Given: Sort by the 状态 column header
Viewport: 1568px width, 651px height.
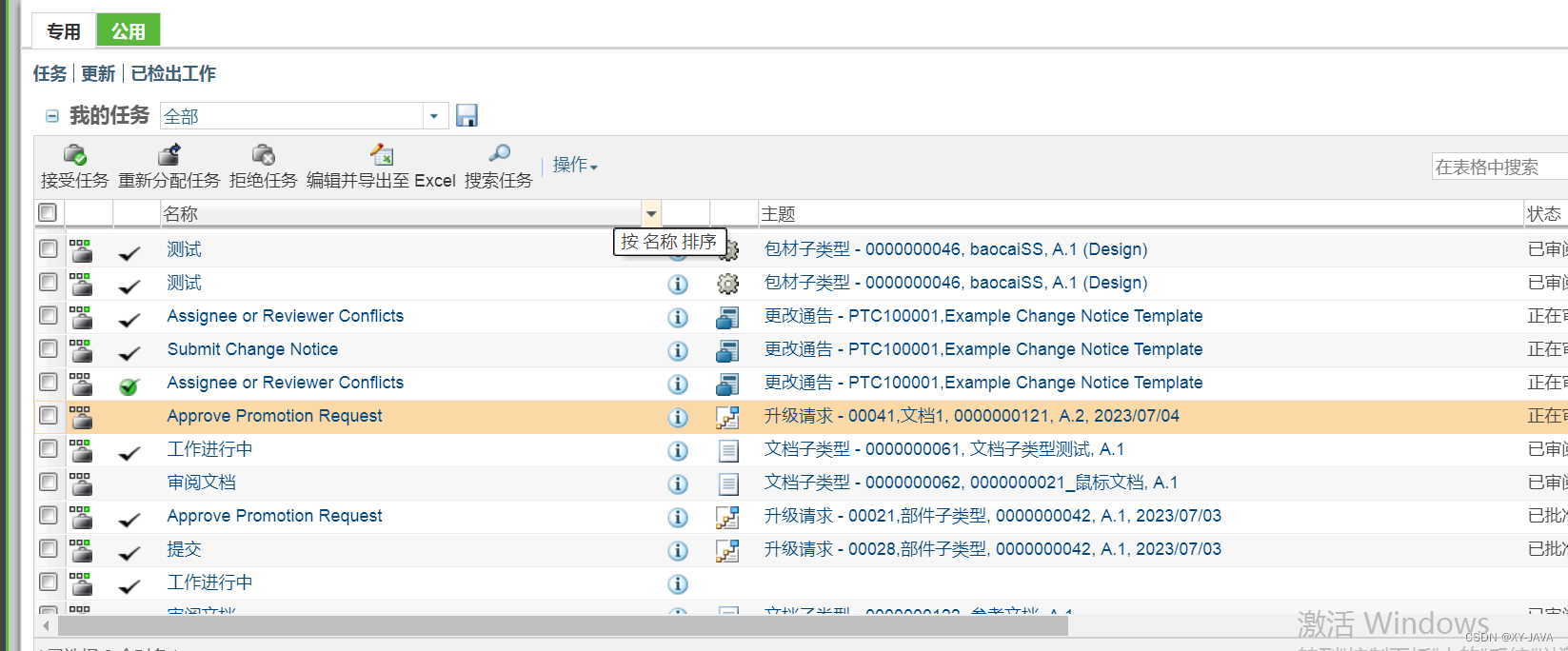Looking at the screenshot, I should tap(1544, 214).
